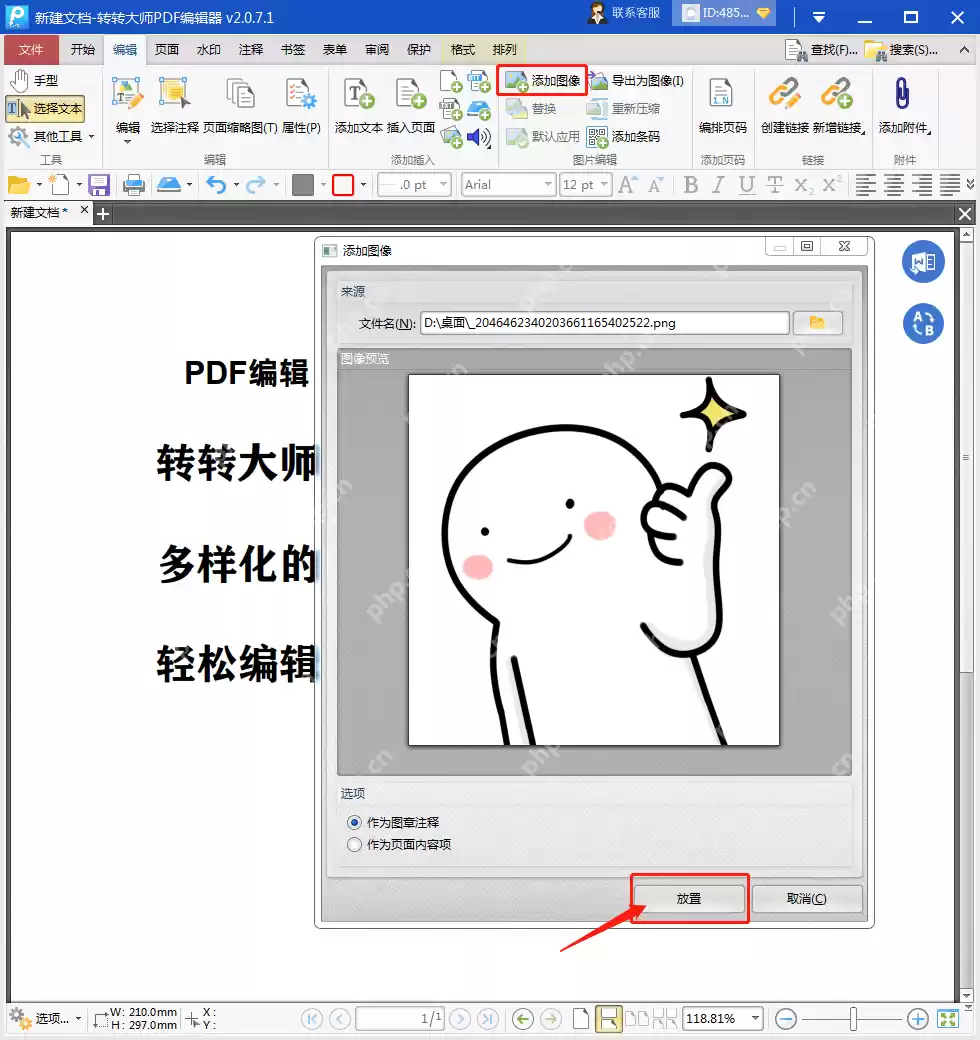
Task: Click the 放置 button to place image
Action: pos(689,898)
